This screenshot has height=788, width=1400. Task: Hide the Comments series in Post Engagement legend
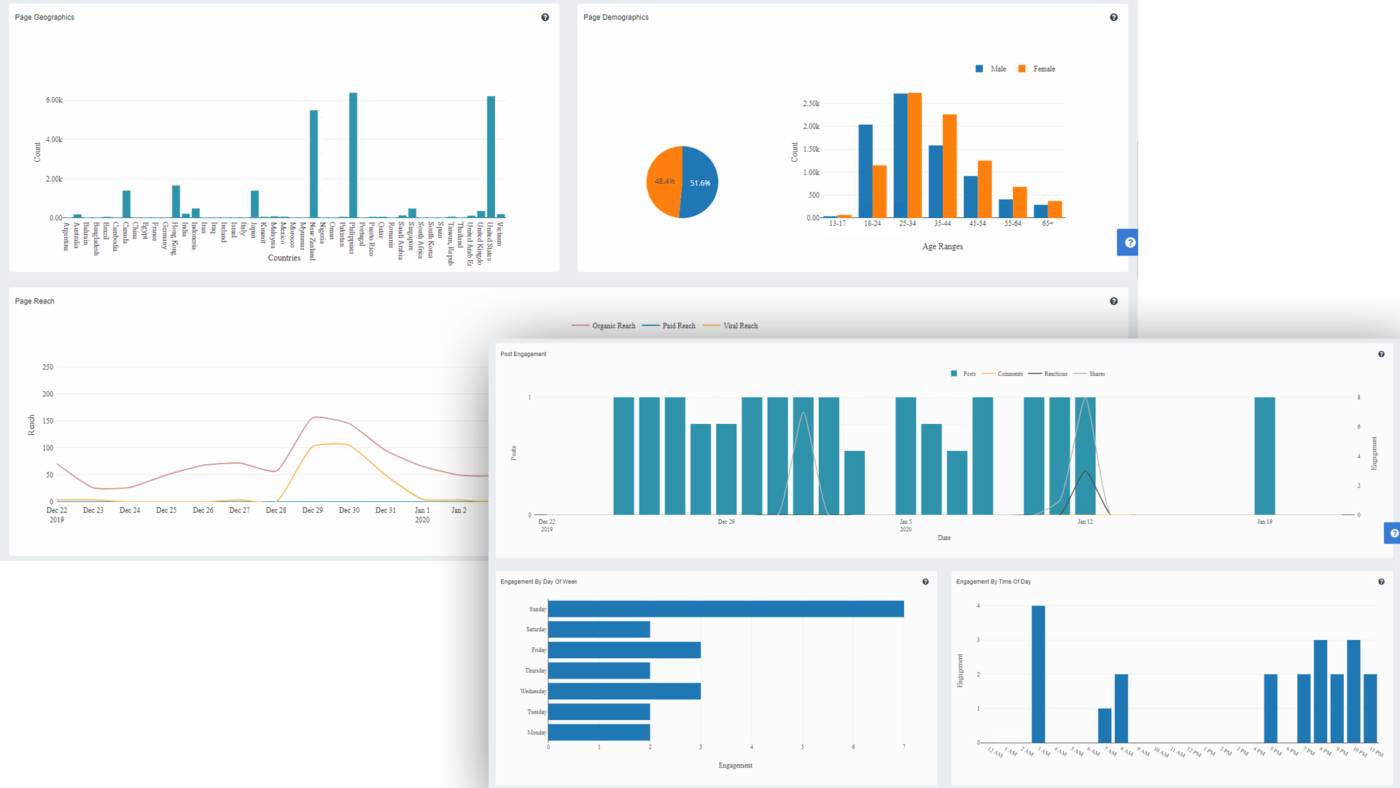[1002, 374]
